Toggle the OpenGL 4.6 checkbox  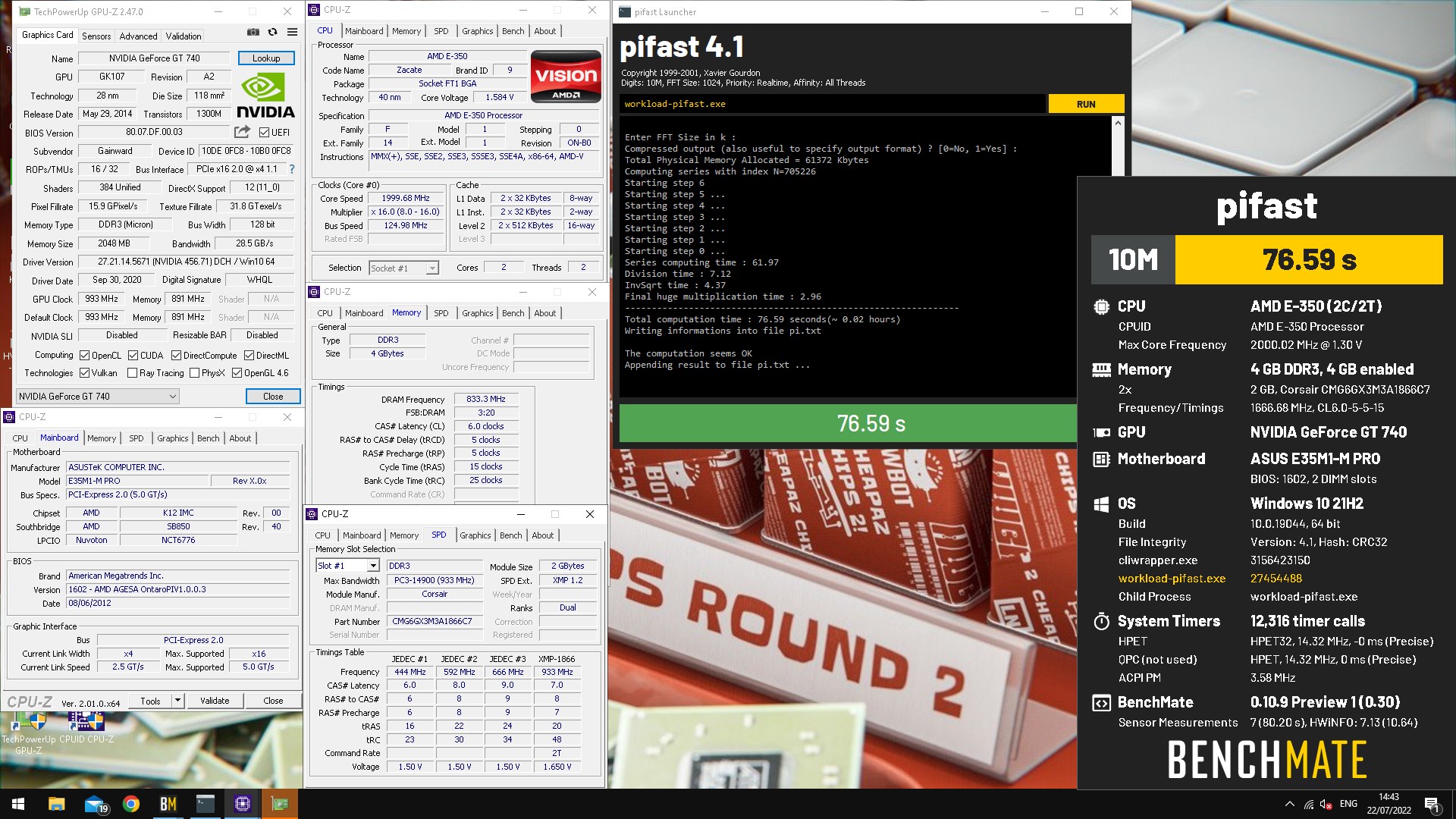[x=237, y=373]
